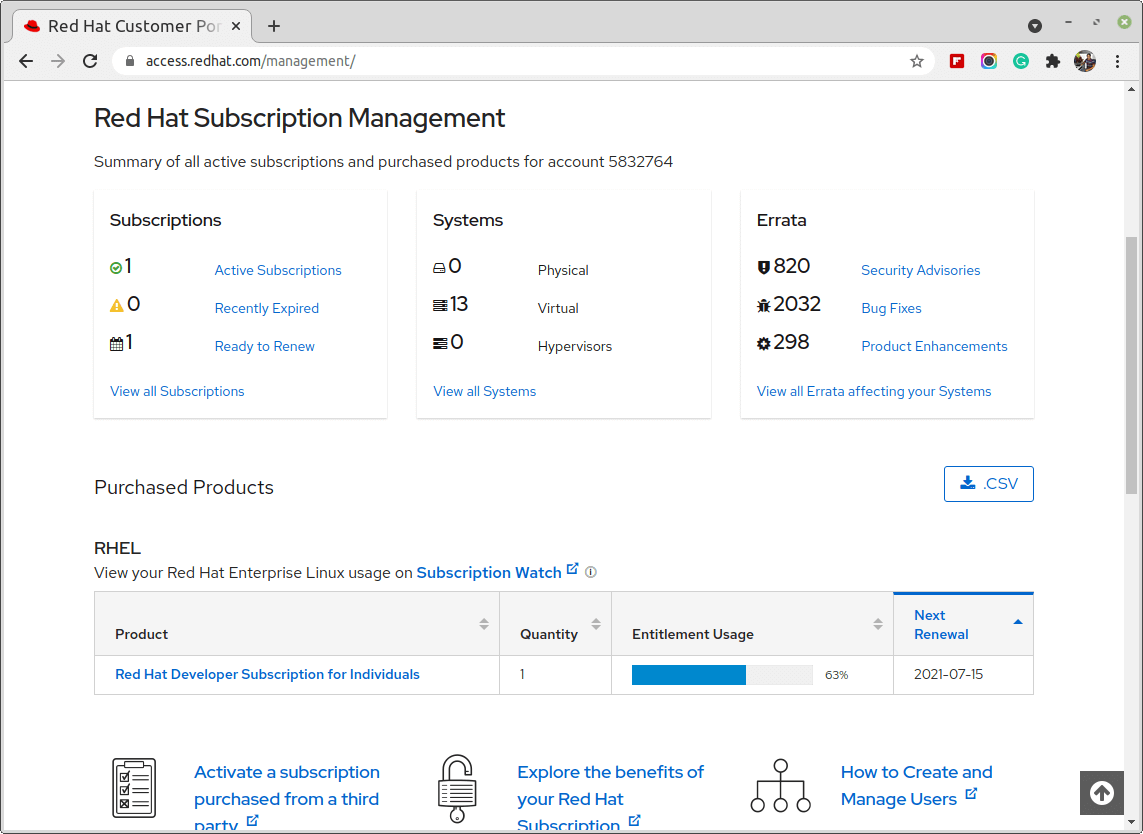
Task: Click the bug fixes bug icon
Action: tap(763, 305)
